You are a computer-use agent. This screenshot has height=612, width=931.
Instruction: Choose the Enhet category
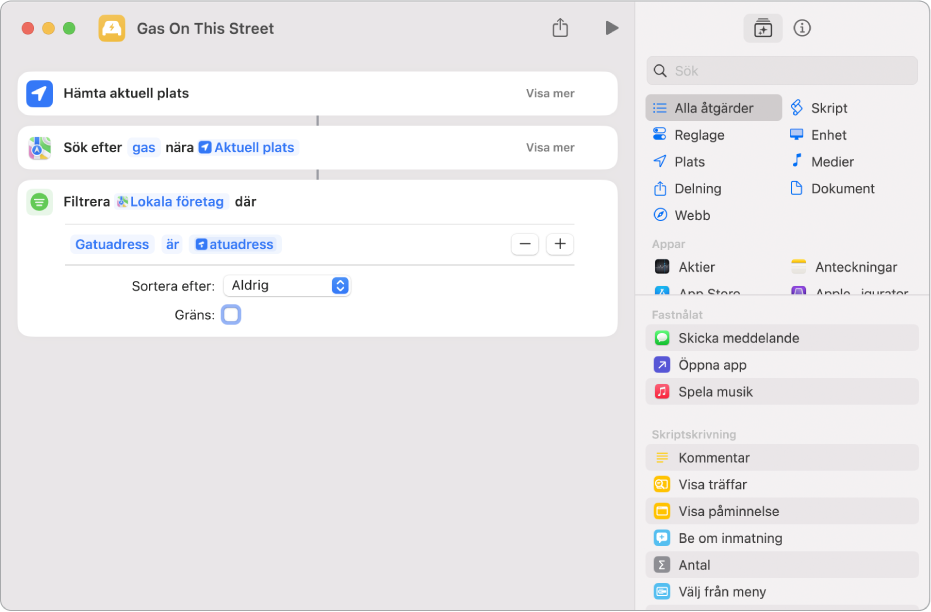818,135
